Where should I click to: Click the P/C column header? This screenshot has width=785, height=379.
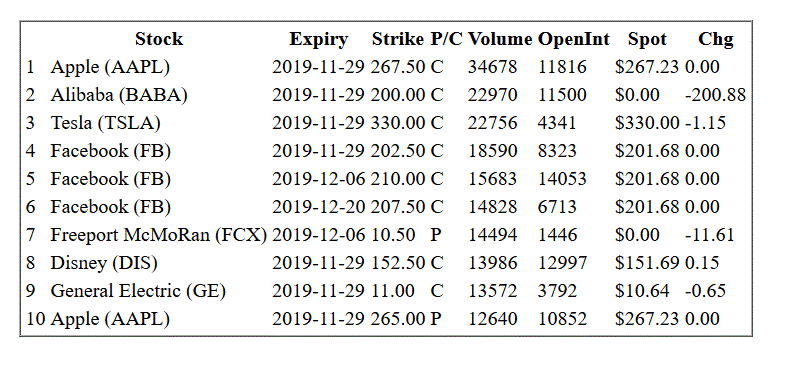[447, 39]
